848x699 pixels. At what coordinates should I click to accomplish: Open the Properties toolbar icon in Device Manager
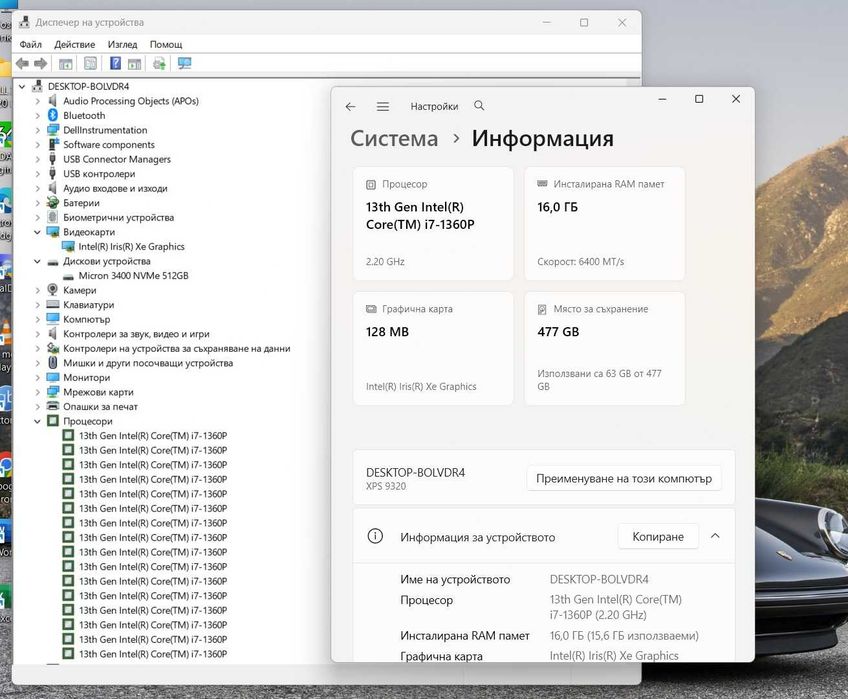(90, 64)
